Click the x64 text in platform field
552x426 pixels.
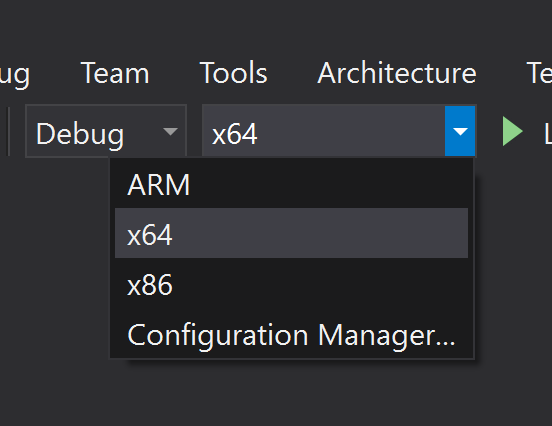click(x=234, y=134)
